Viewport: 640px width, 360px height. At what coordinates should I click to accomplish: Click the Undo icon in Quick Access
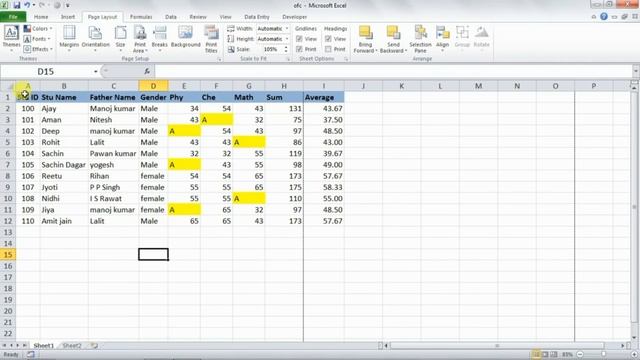(27, 5)
